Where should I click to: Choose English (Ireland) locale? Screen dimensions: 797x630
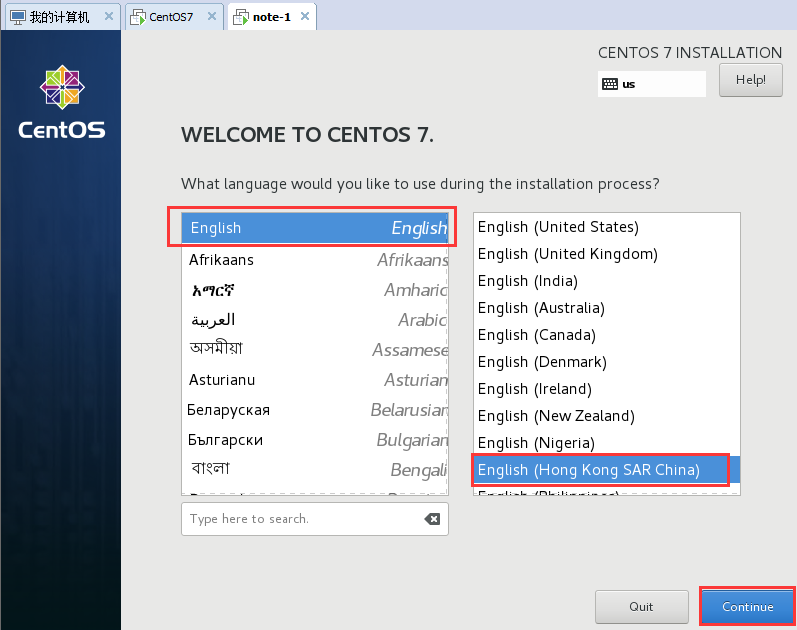pyautogui.click(x=606, y=388)
